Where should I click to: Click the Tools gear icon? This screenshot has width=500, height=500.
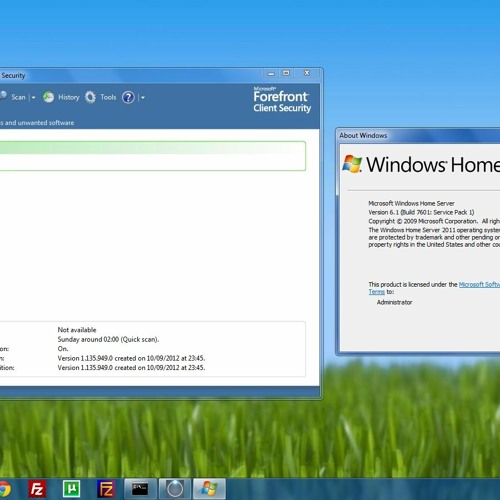(90, 97)
